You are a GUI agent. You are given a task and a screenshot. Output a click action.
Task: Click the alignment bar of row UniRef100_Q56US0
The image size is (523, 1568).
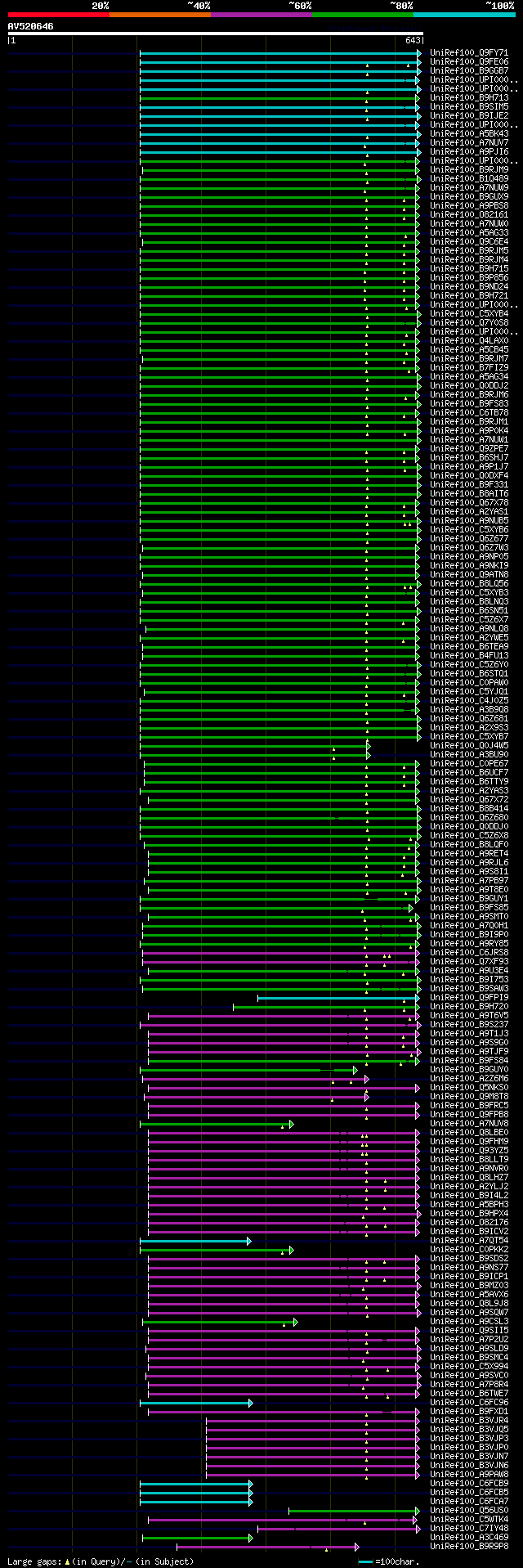354,1511
